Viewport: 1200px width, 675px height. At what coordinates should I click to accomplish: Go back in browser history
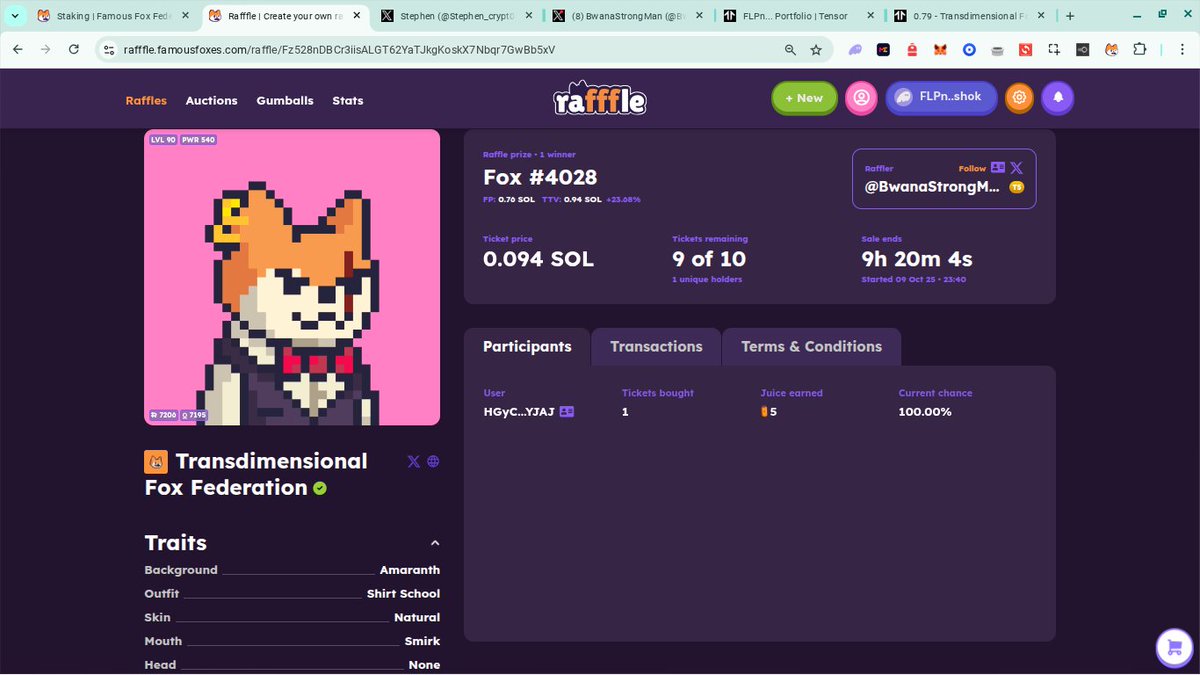tap(17, 49)
